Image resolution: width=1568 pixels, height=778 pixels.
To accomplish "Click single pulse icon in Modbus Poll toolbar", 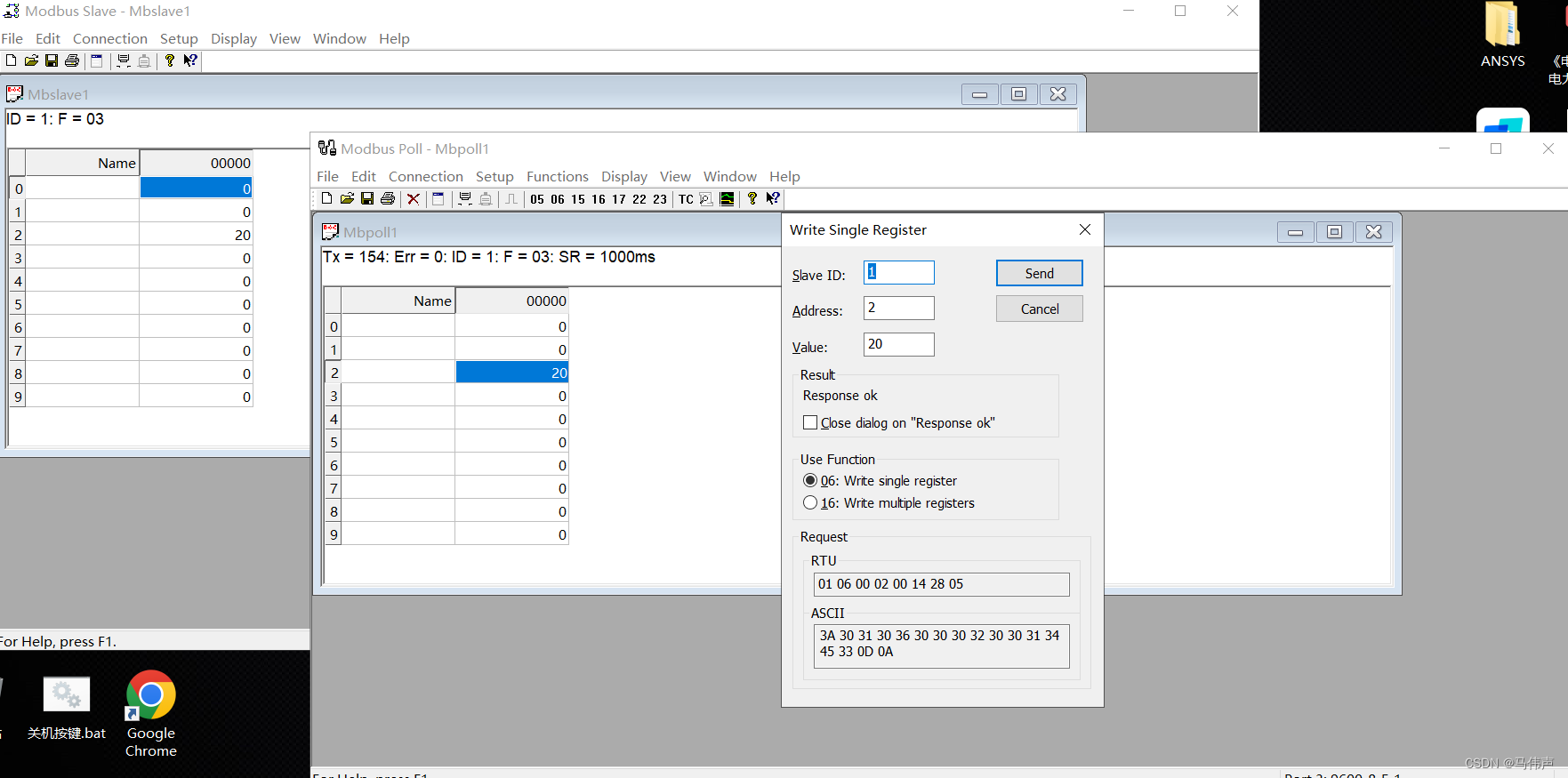I will point(511,198).
